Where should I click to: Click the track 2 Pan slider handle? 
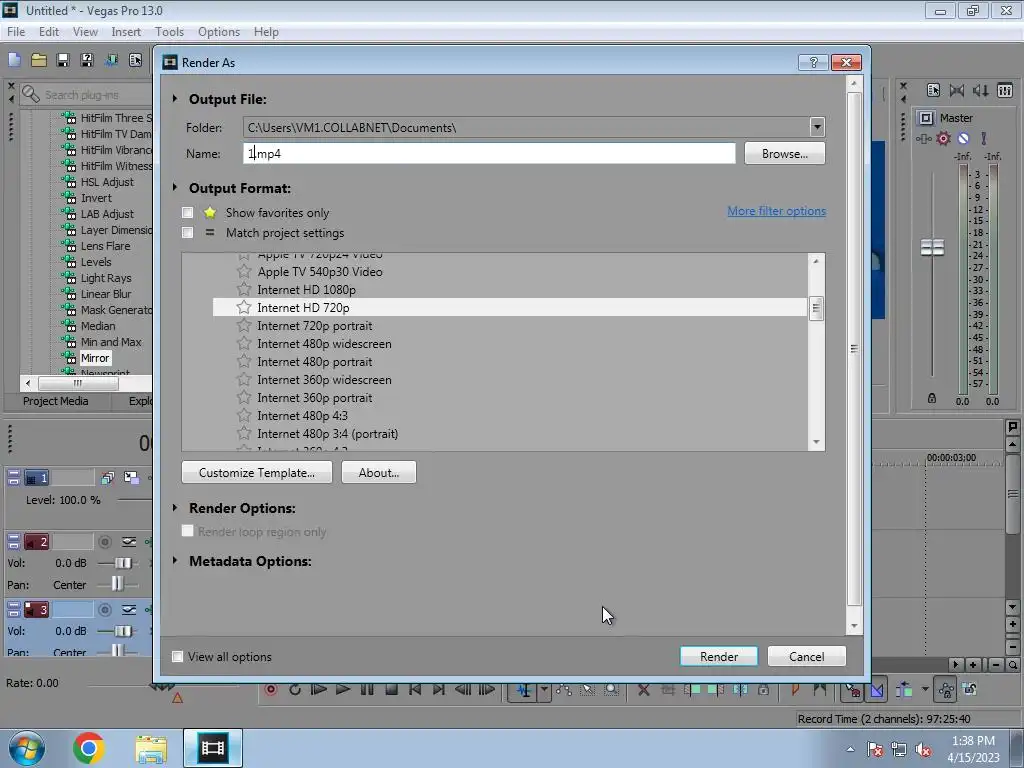117,584
